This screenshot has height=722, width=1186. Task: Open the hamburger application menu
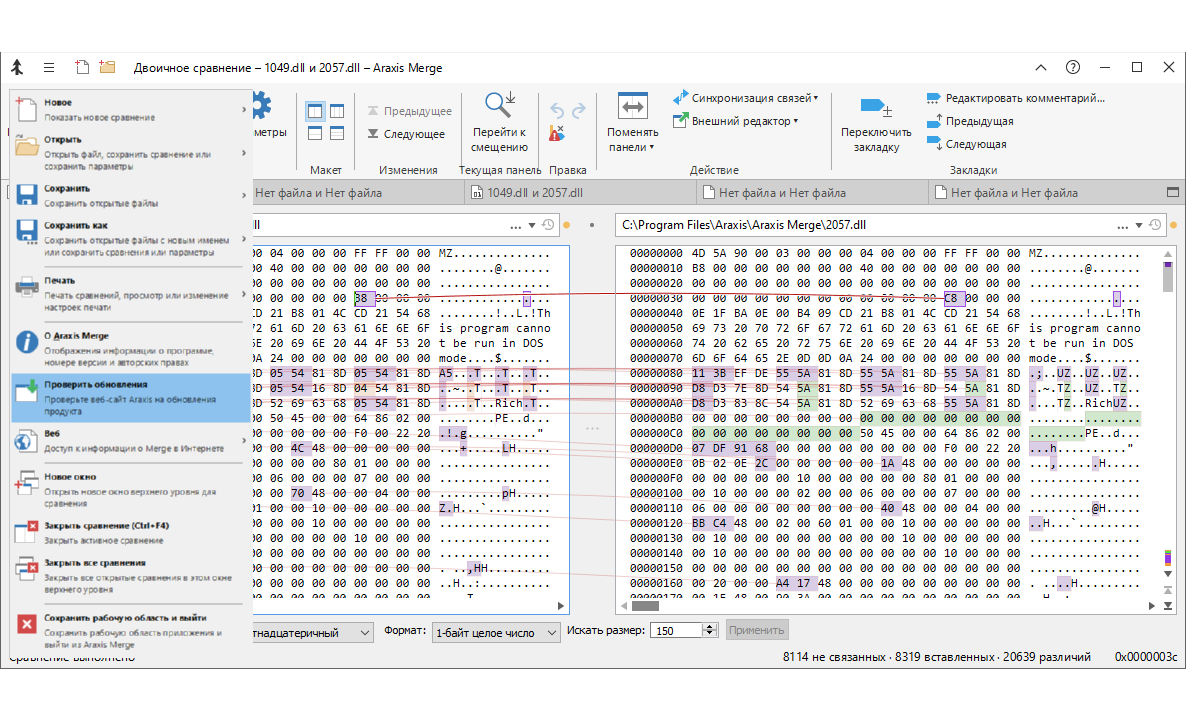(49, 67)
